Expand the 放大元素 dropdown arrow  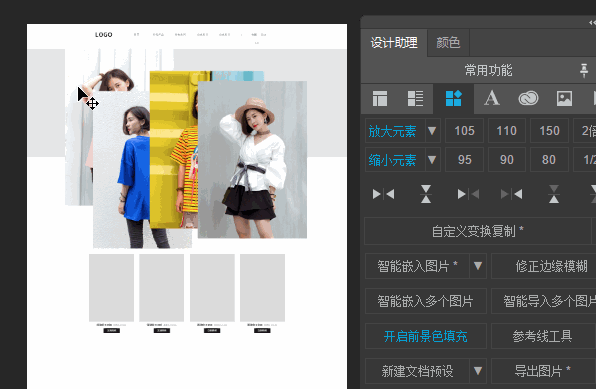[432, 131]
